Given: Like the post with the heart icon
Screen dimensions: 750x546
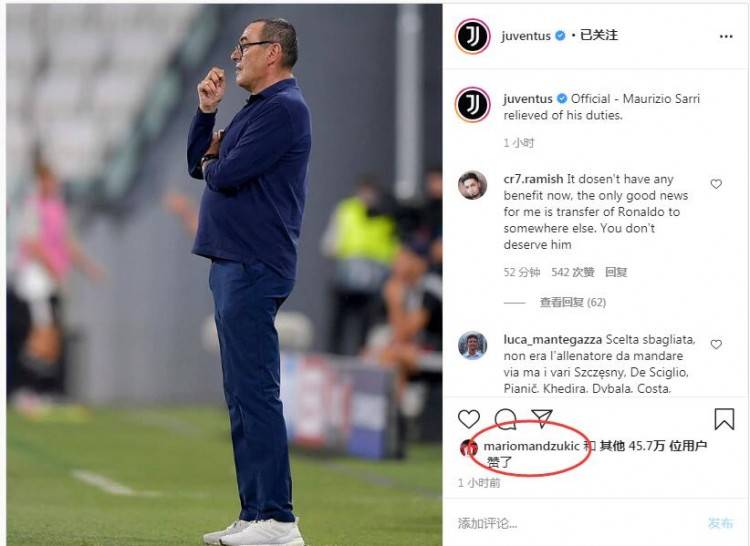Looking at the screenshot, I should (x=468, y=419).
